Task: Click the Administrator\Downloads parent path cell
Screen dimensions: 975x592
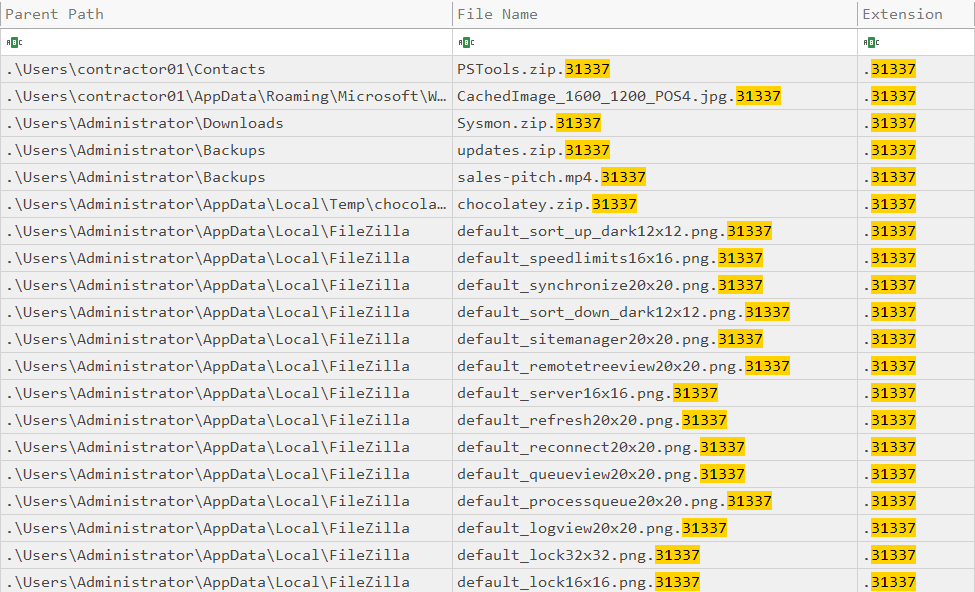Action: pyautogui.click(x=144, y=123)
